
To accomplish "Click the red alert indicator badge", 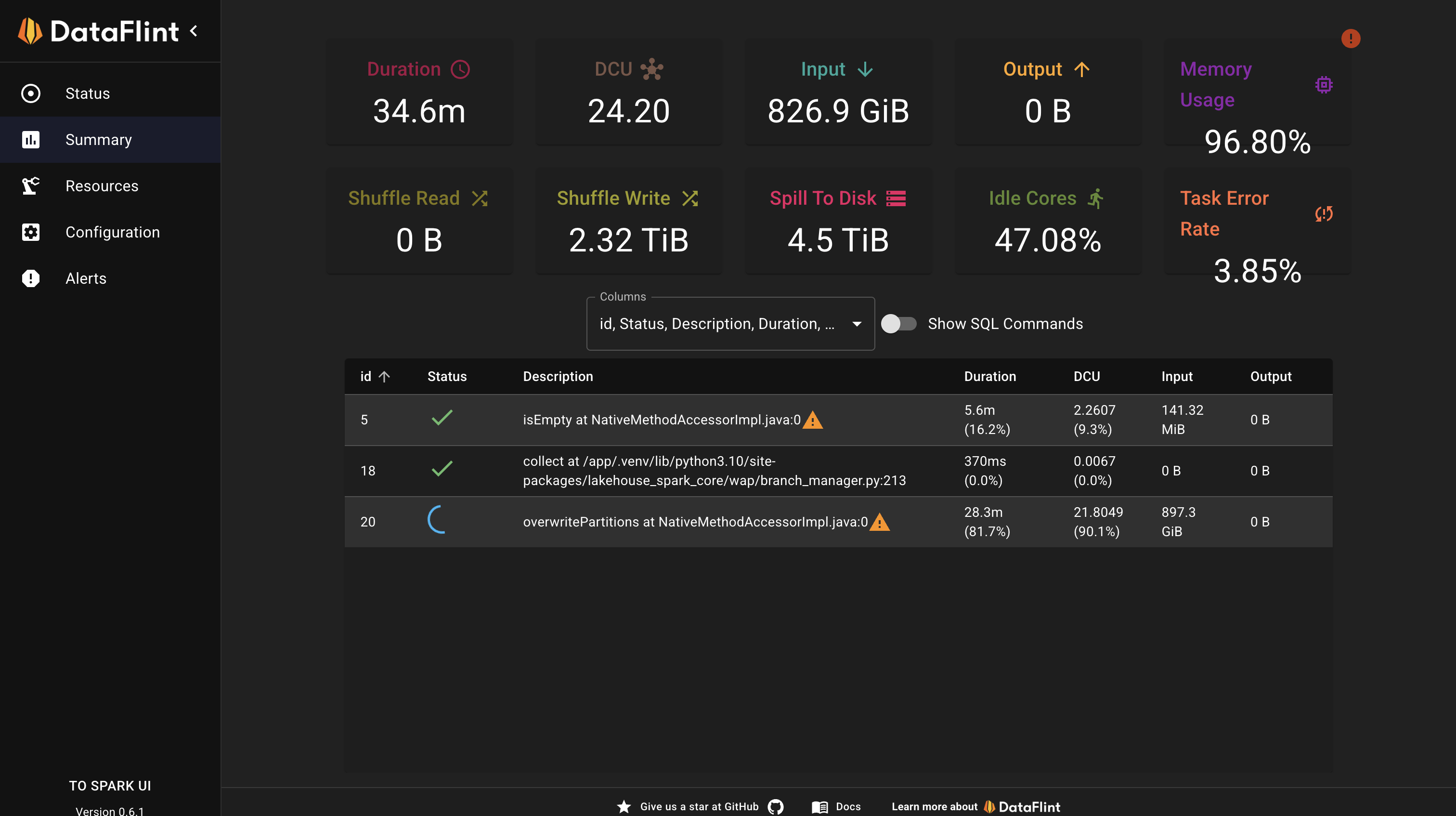I will (x=1350, y=39).
